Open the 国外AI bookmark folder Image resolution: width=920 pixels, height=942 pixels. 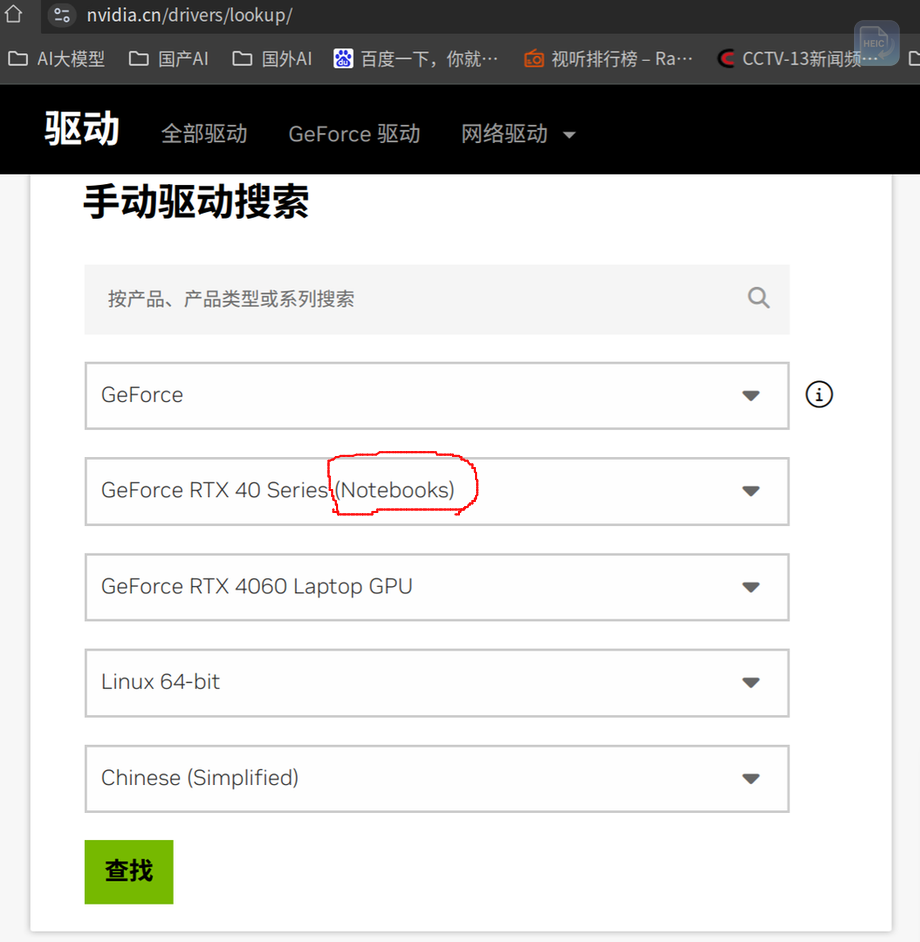point(272,59)
